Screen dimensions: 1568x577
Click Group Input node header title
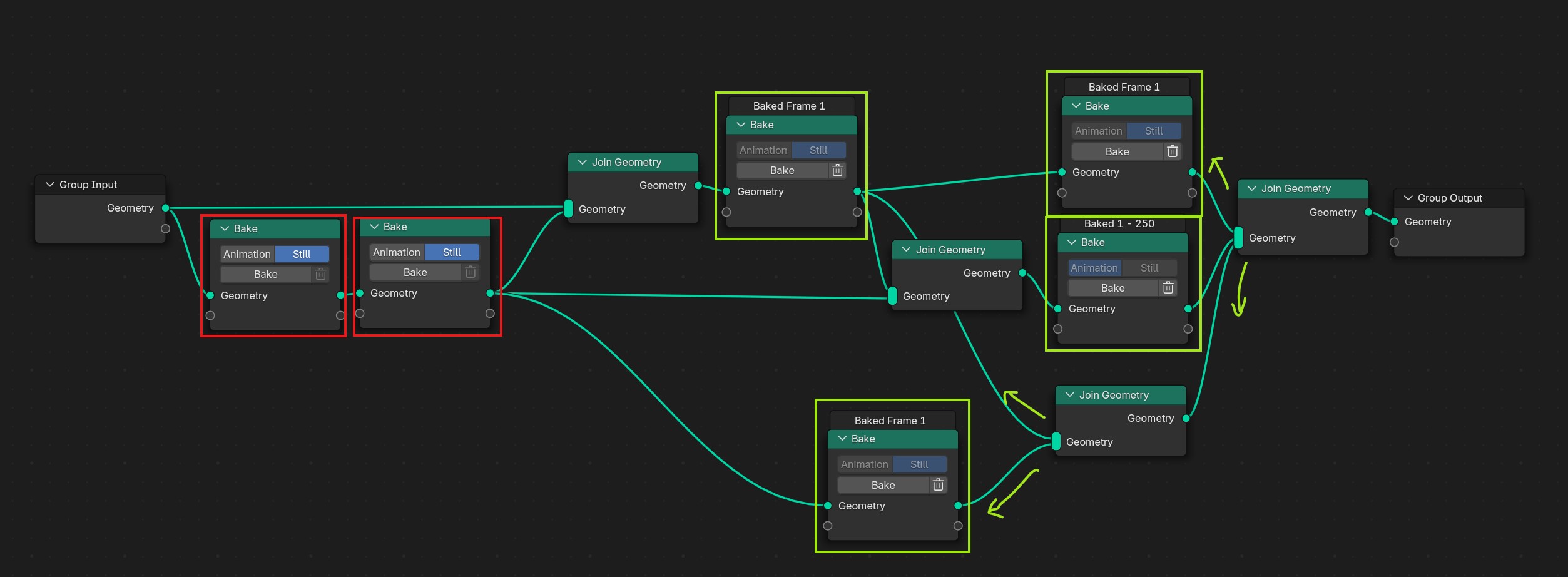(x=88, y=185)
